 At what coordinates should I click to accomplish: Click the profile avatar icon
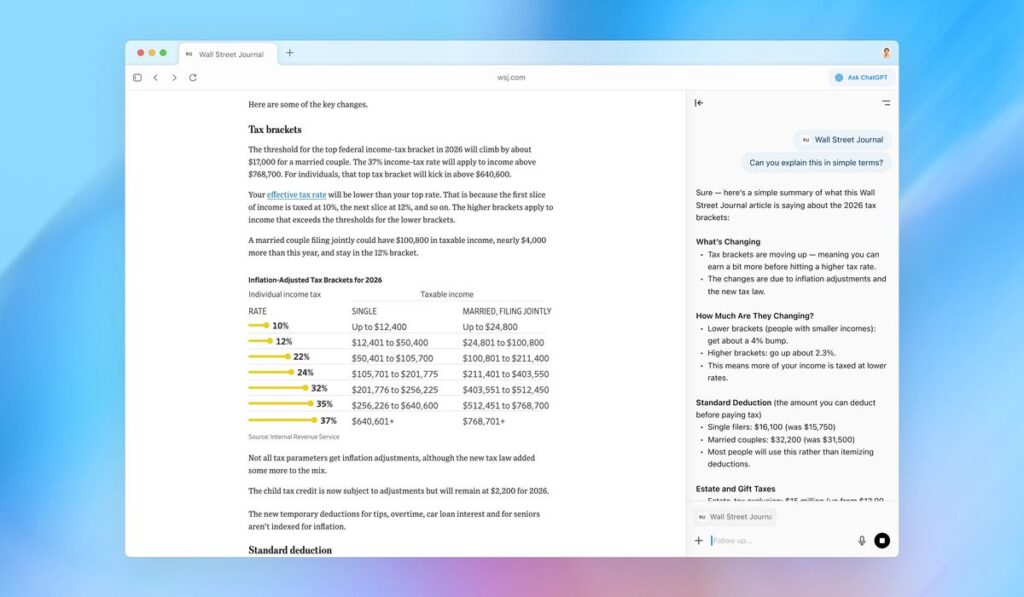click(886, 53)
